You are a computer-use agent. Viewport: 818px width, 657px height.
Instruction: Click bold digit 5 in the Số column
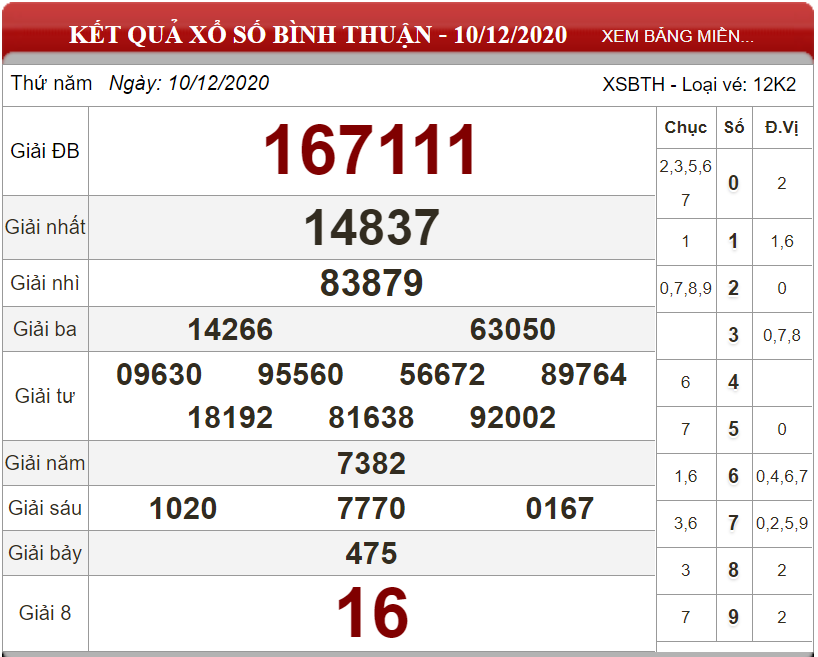coord(733,429)
